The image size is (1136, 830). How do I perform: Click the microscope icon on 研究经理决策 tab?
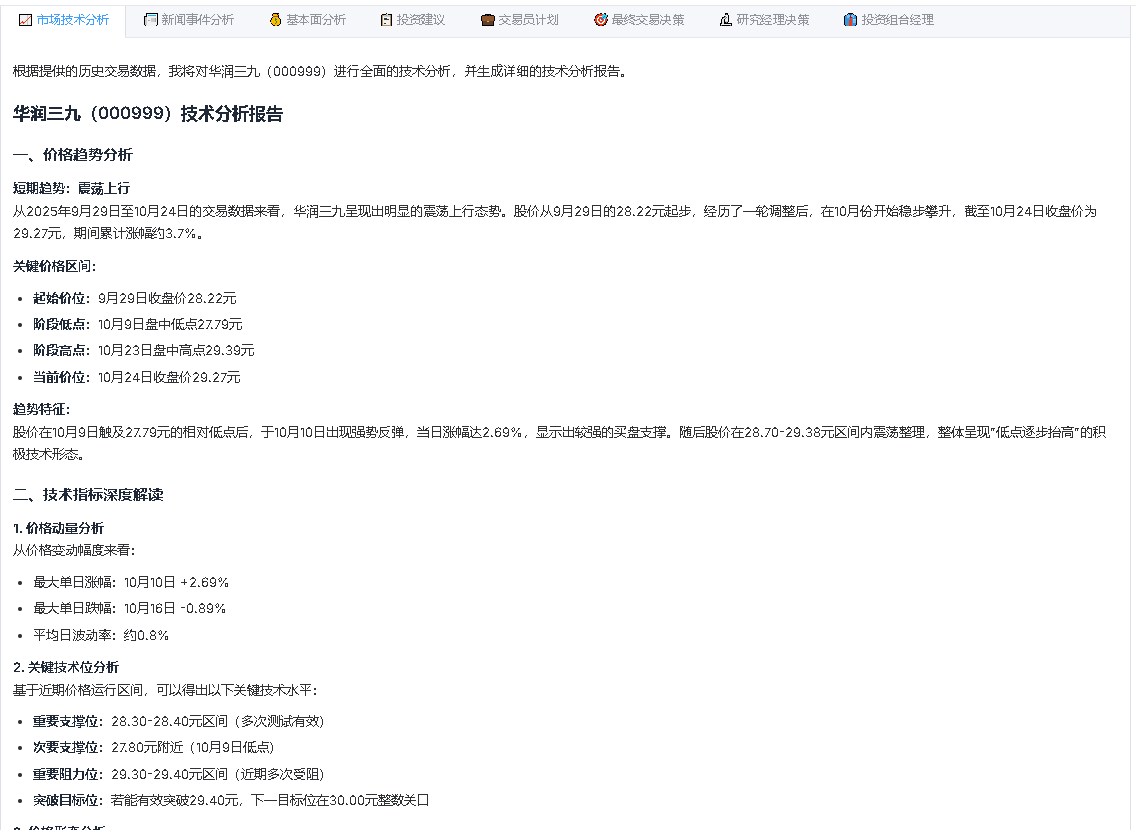coord(725,20)
